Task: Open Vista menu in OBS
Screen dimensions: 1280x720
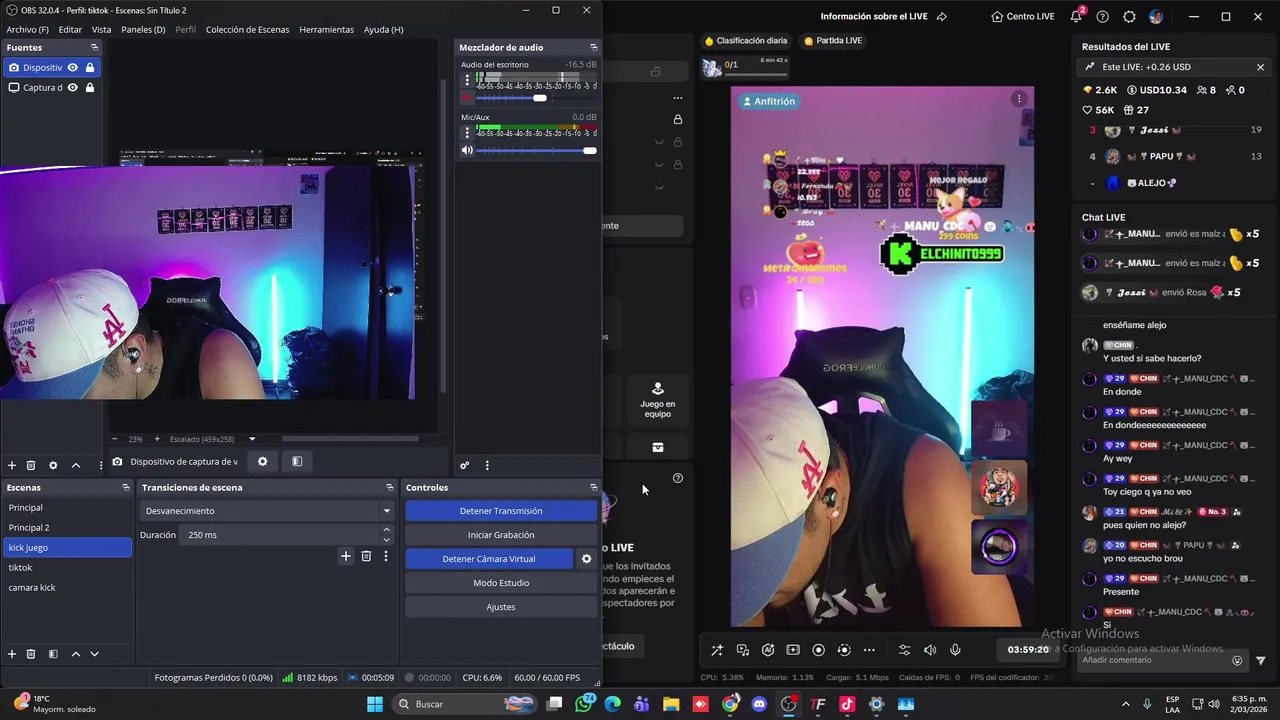Action: pyautogui.click(x=102, y=29)
